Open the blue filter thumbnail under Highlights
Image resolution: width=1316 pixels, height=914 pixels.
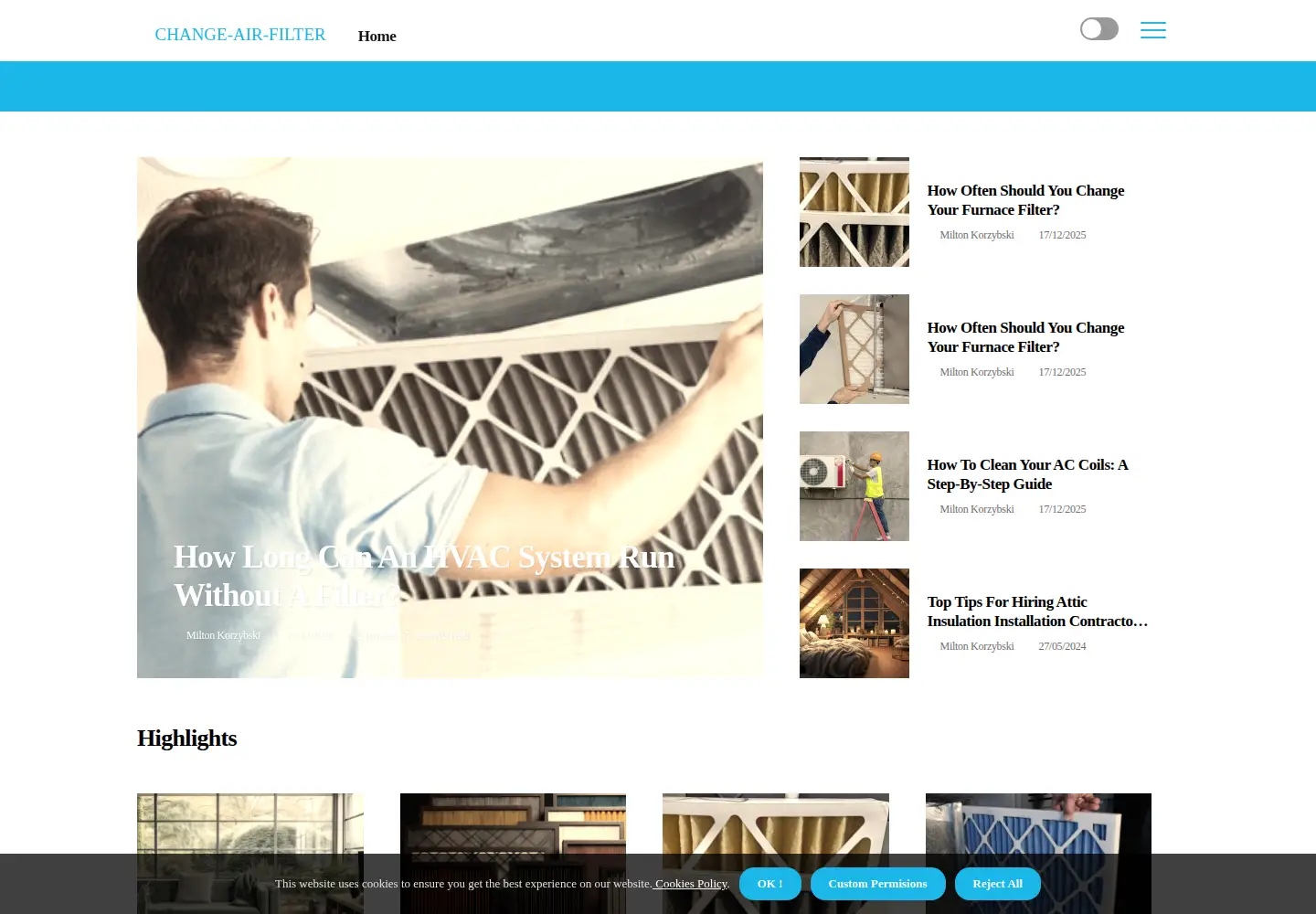1038,854
